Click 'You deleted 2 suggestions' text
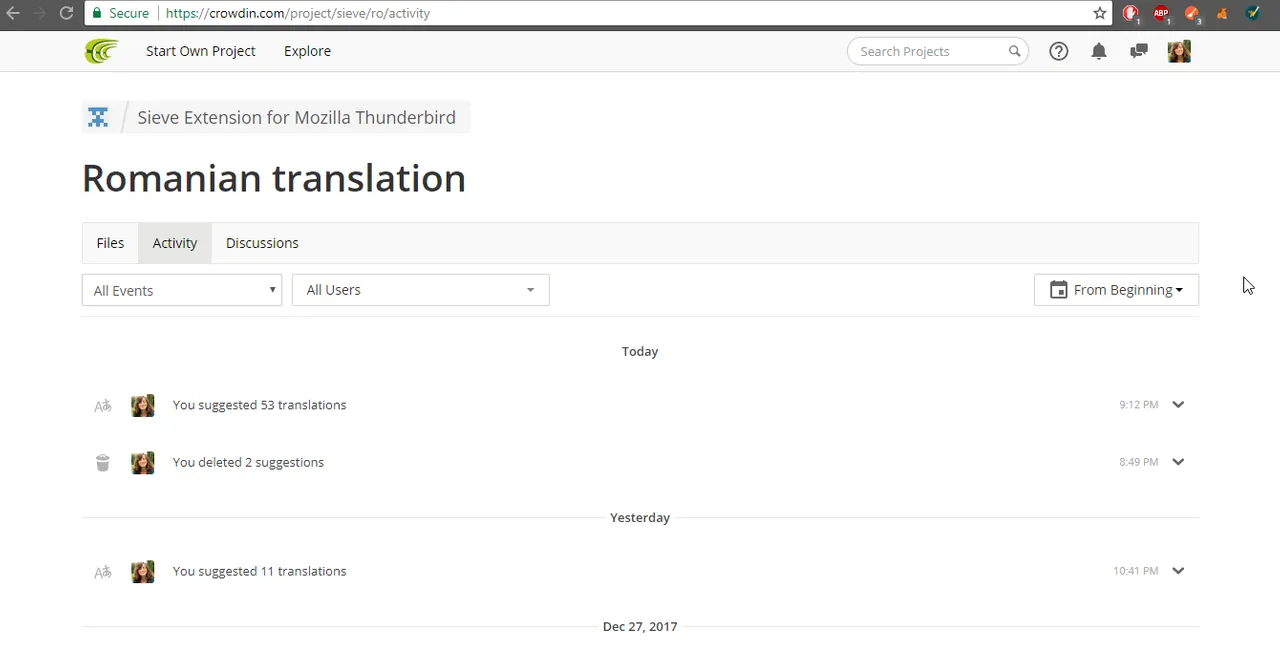This screenshot has height=656, width=1280. tap(248, 462)
